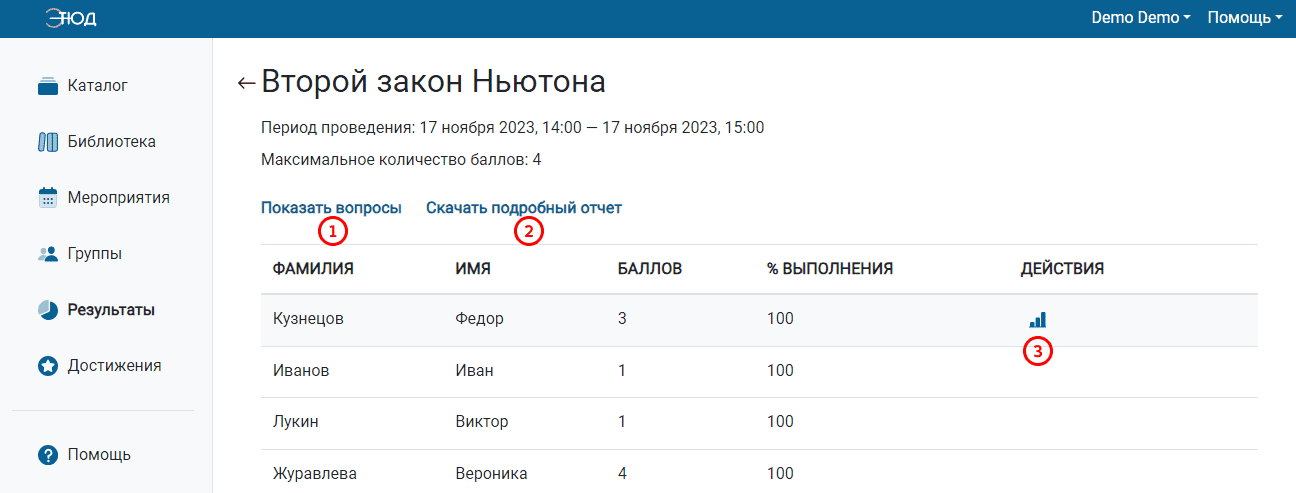Select the Иванов surname cell
The height and width of the screenshot is (493, 1296).
(301, 371)
